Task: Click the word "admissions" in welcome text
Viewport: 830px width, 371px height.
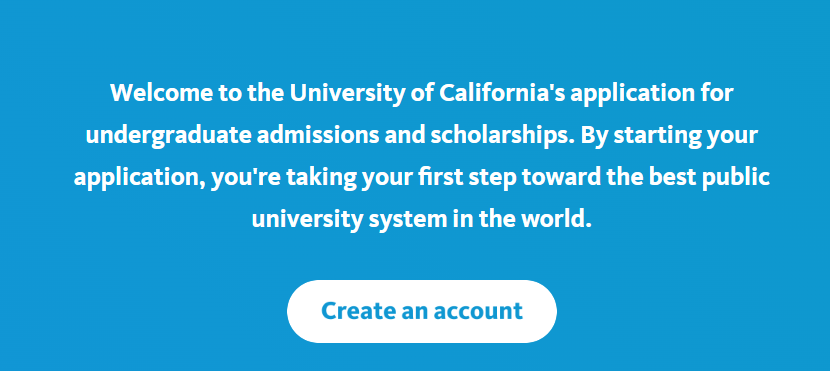Action: coord(319,136)
